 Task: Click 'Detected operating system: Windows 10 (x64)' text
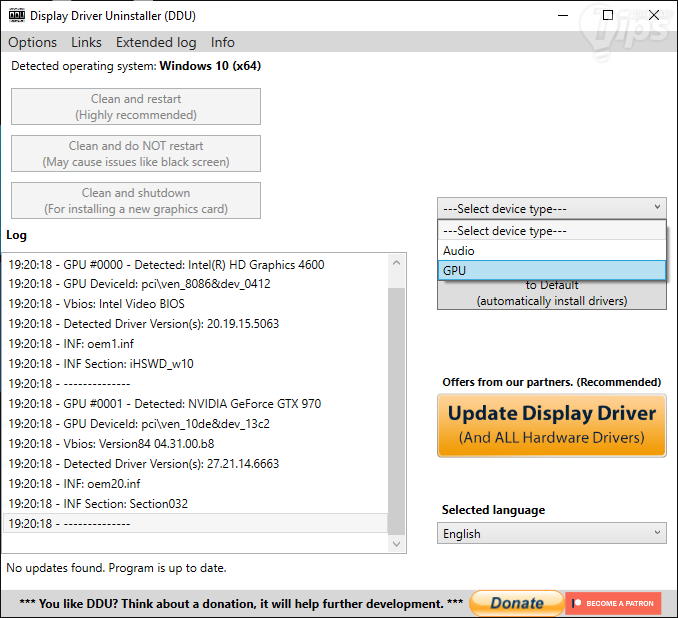136,66
